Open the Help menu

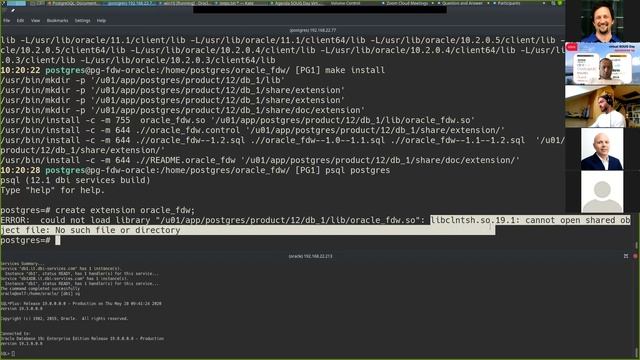pyautogui.click(x=101, y=20)
